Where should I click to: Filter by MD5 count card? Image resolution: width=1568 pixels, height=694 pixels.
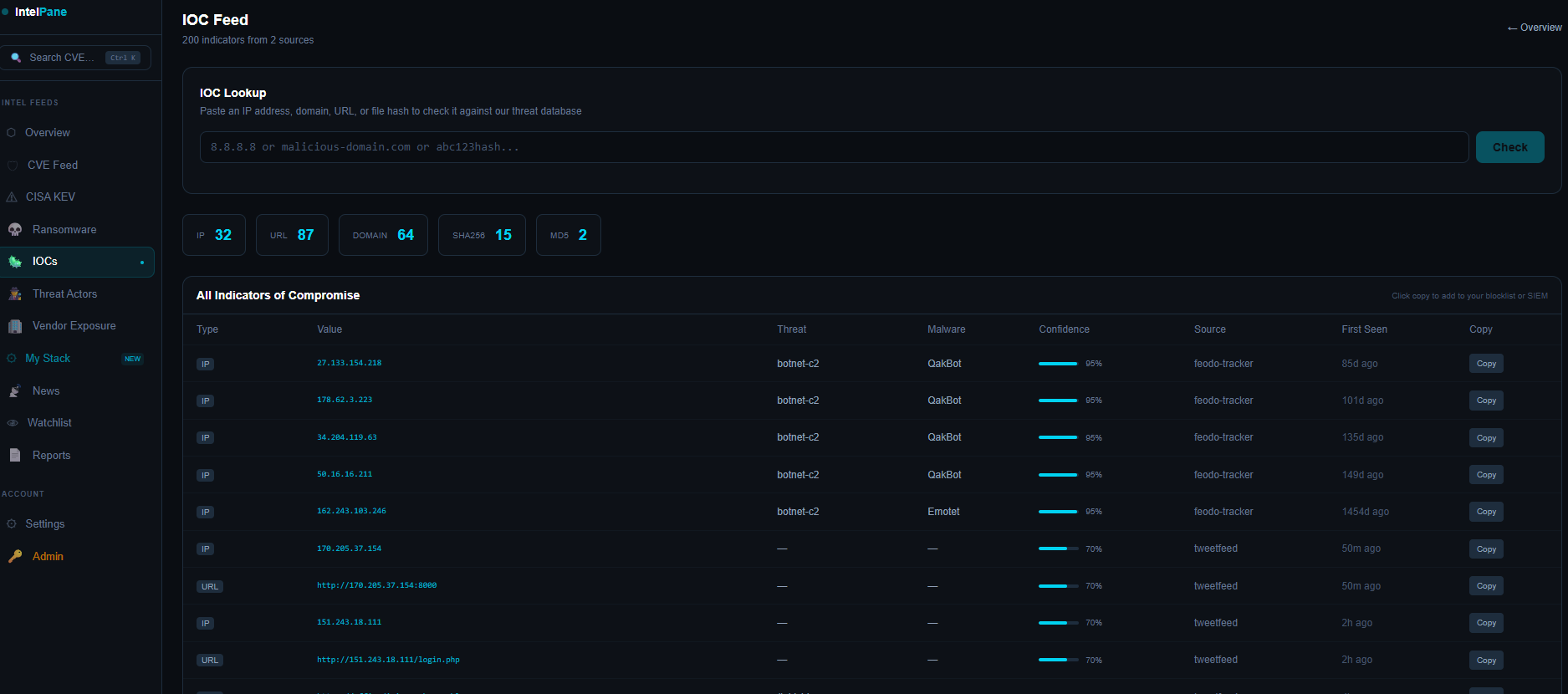tap(569, 235)
